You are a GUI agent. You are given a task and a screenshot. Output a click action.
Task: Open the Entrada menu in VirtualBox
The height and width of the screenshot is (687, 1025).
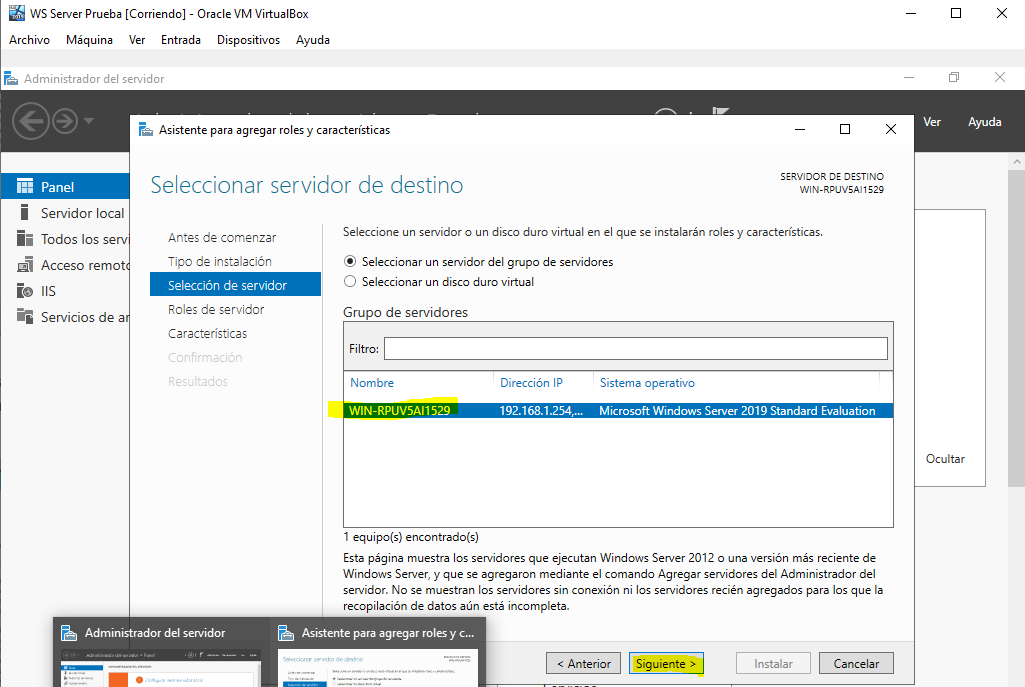[x=180, y=40]
